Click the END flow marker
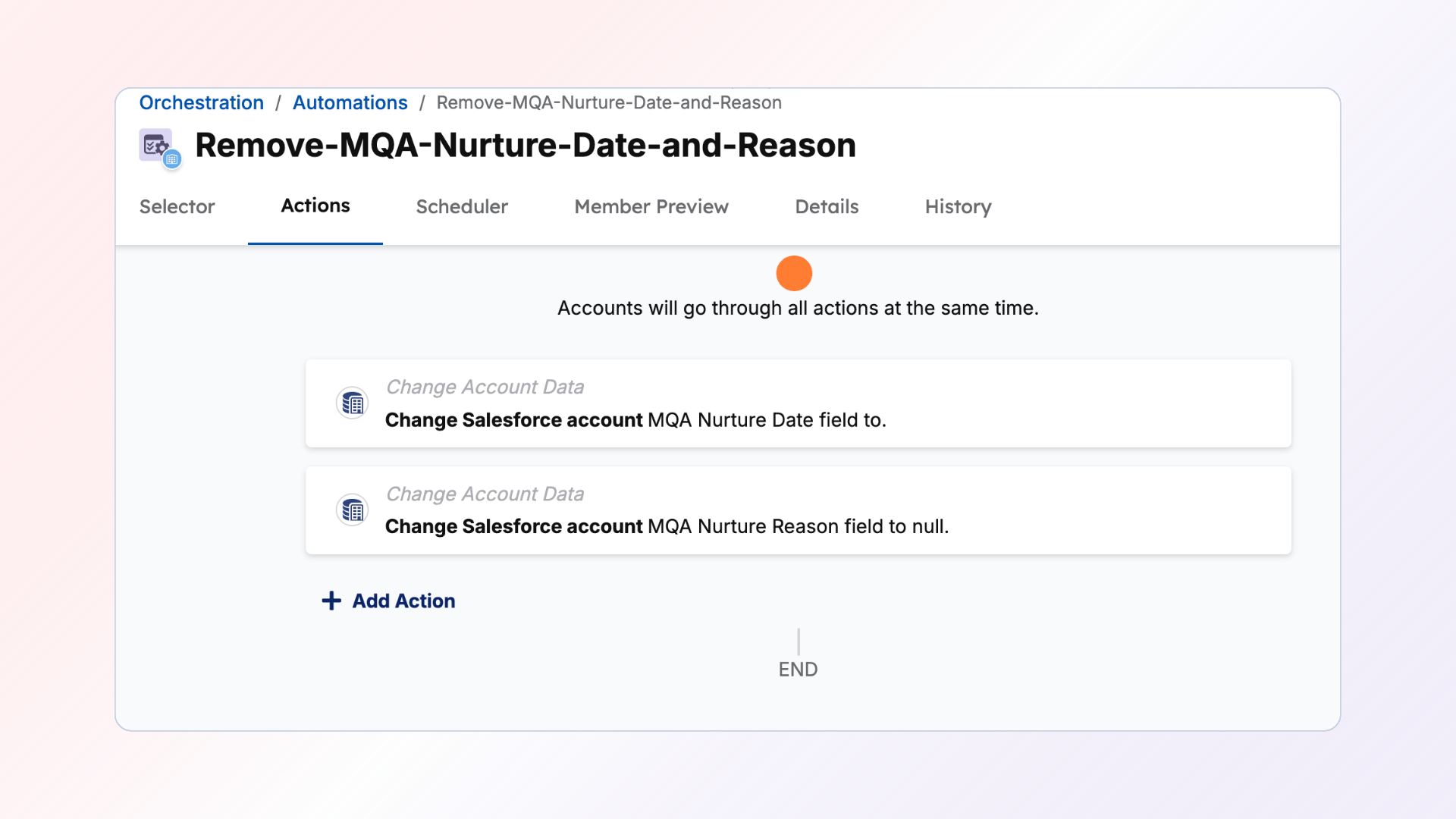This screenshot has height=819, width=1456. (798, 669)
